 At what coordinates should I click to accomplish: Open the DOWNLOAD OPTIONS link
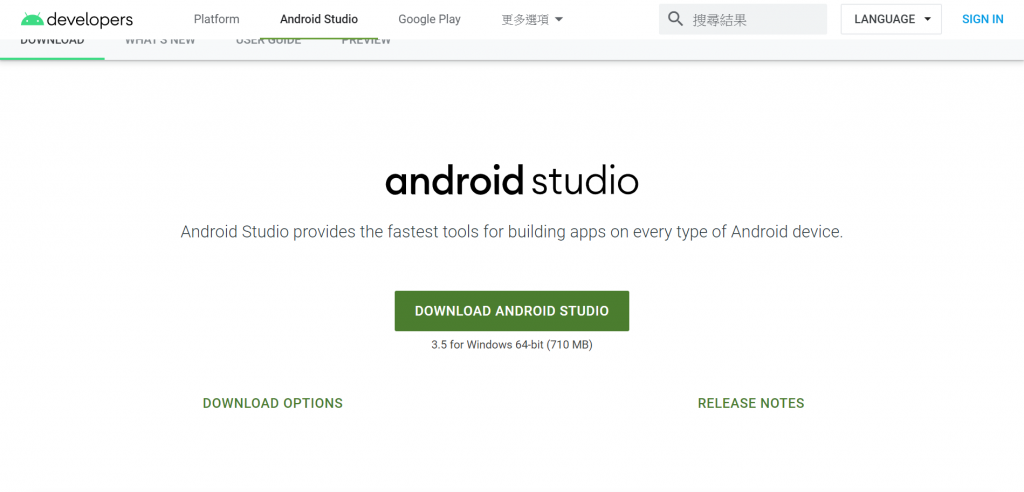pyautogui.click(x=272, y=403)
